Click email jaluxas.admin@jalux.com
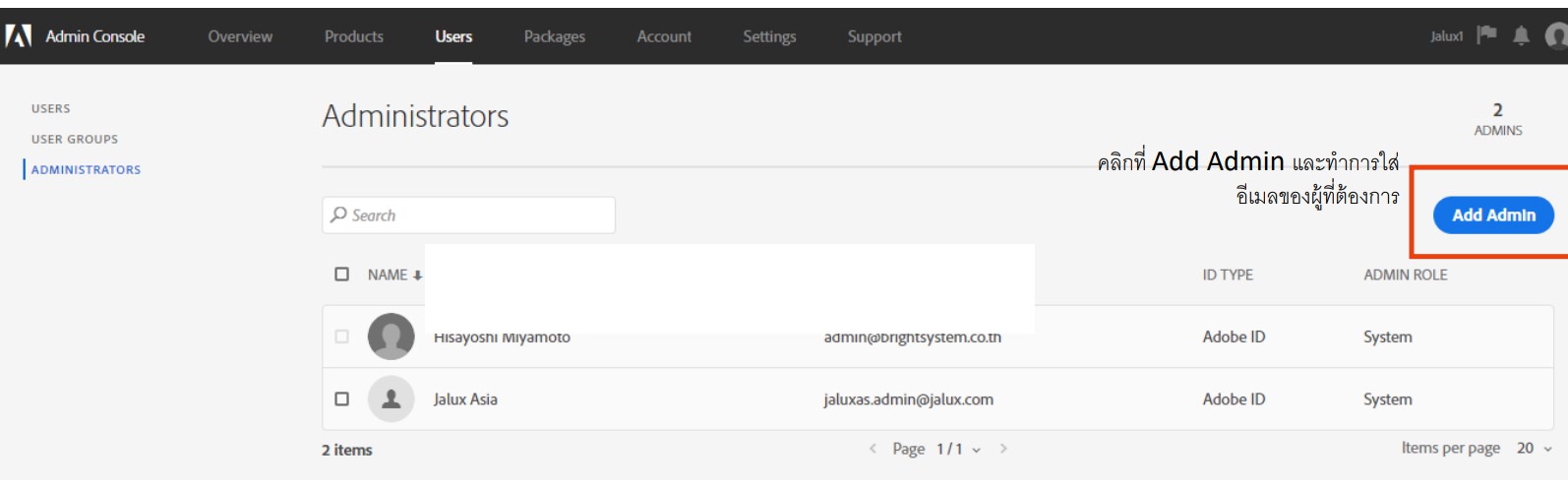Screen dimensions: 1568x490 pyautogui.click(x=908, y=399)
